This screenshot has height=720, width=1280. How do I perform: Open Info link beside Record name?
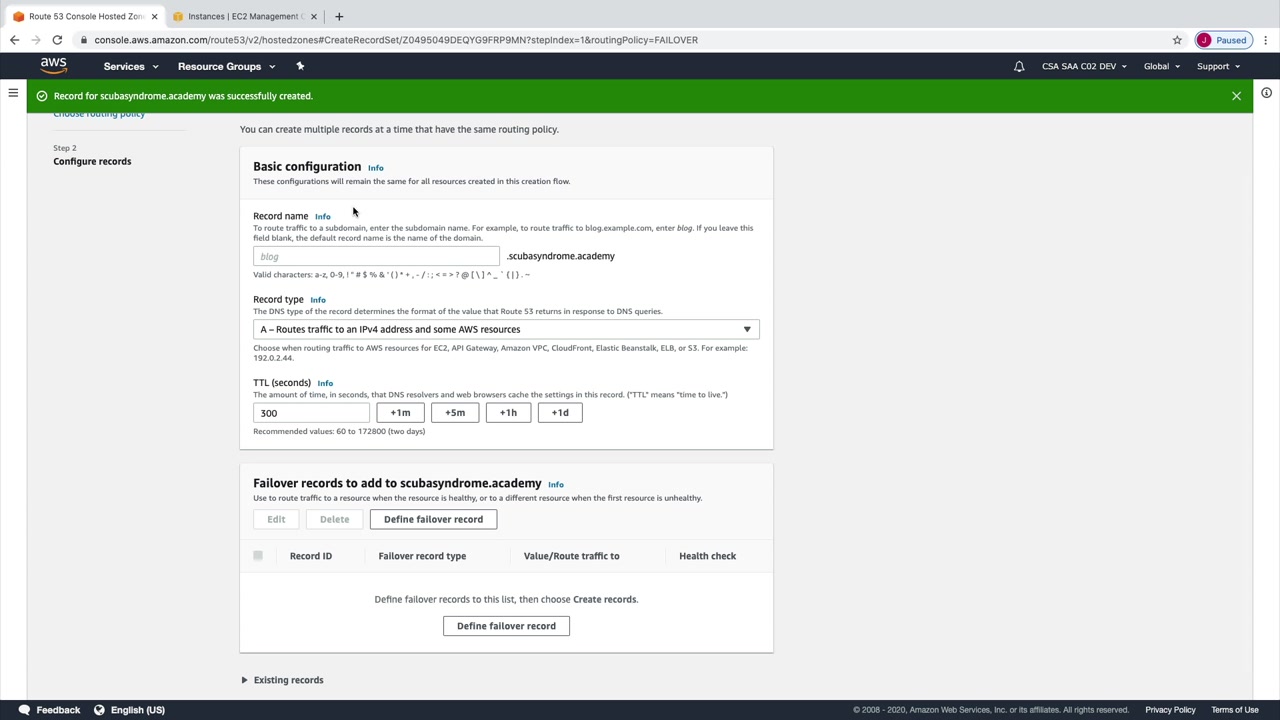tap(323, 217)
